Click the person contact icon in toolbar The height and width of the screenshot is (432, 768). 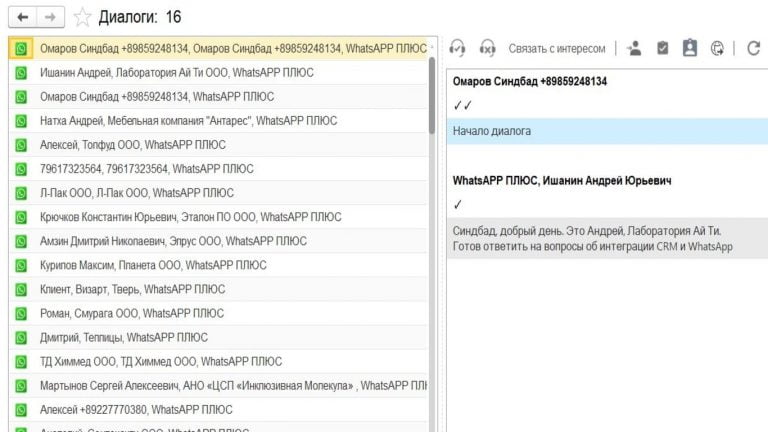coord(634,48)
